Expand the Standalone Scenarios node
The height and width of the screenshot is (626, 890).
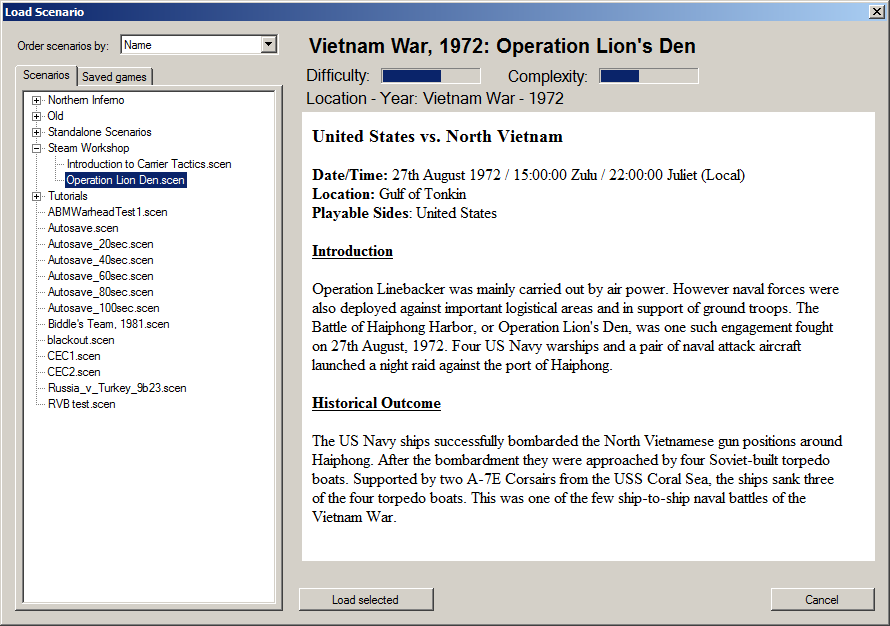[x=36, y=132]
